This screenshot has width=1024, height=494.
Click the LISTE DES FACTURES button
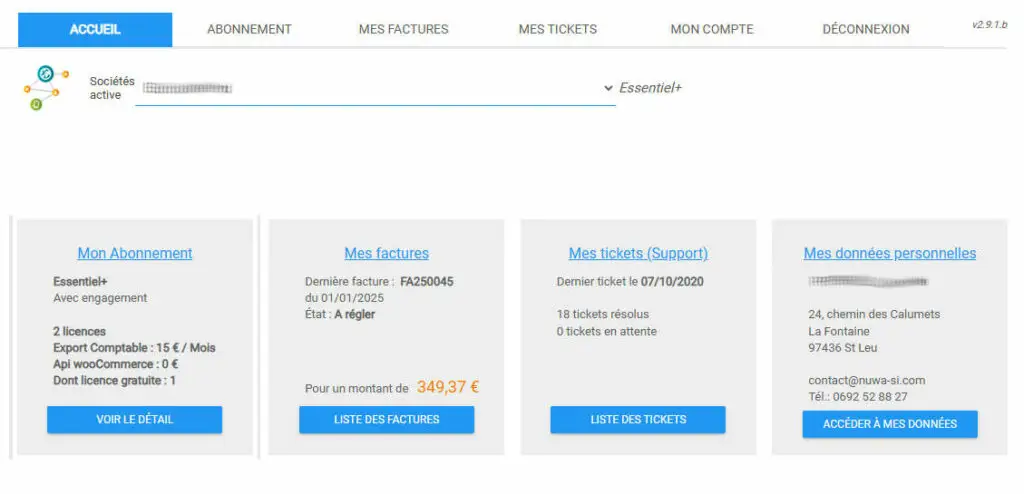coord(386,419)
